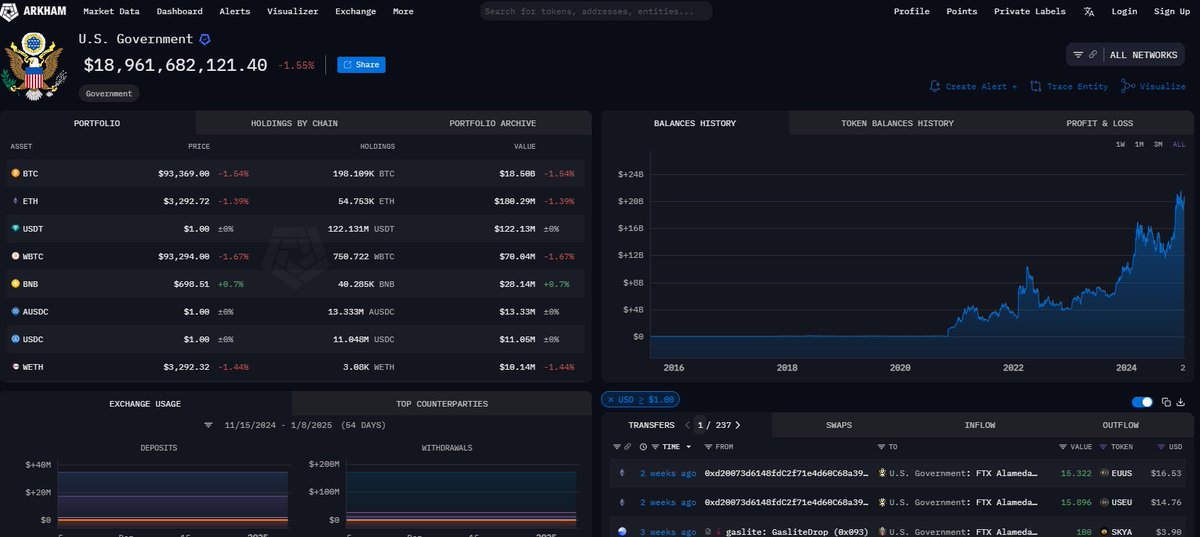Click the Login link
The width and height of the screenshot is (1200, 537).
pos(1124,12)
